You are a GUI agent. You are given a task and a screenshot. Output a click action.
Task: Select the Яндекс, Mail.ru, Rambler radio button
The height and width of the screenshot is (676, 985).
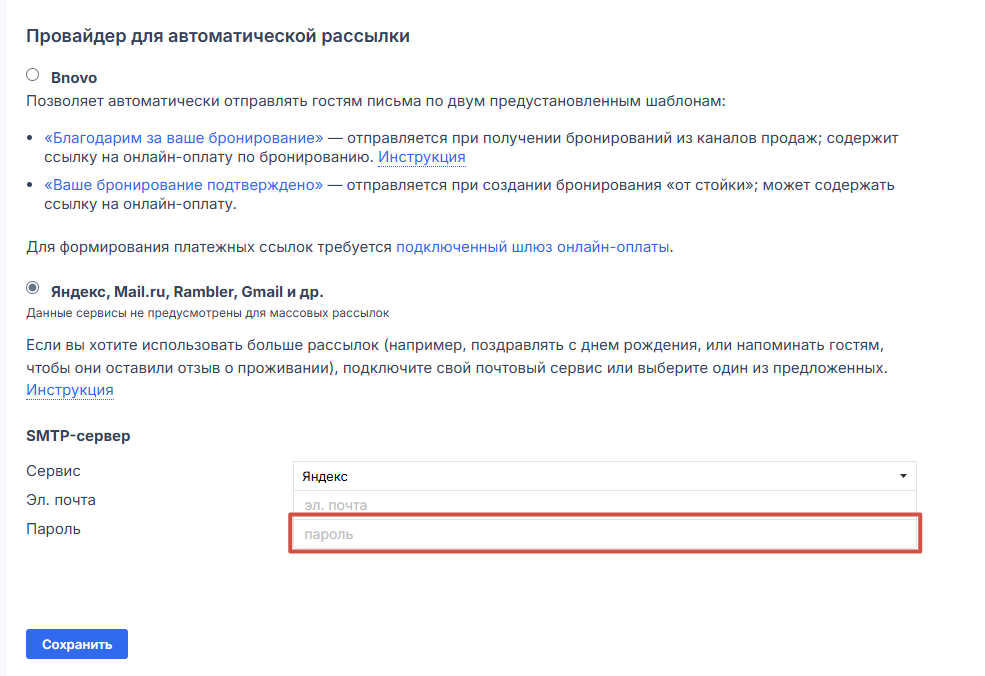point(33,289)
